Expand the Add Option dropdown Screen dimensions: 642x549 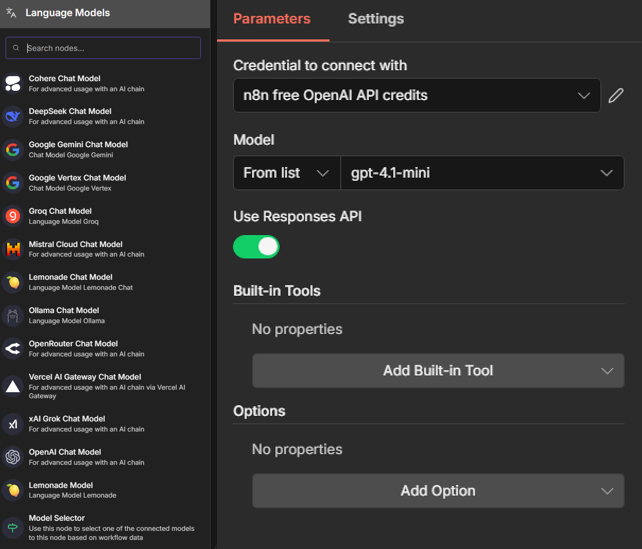[x=438, y=491]
